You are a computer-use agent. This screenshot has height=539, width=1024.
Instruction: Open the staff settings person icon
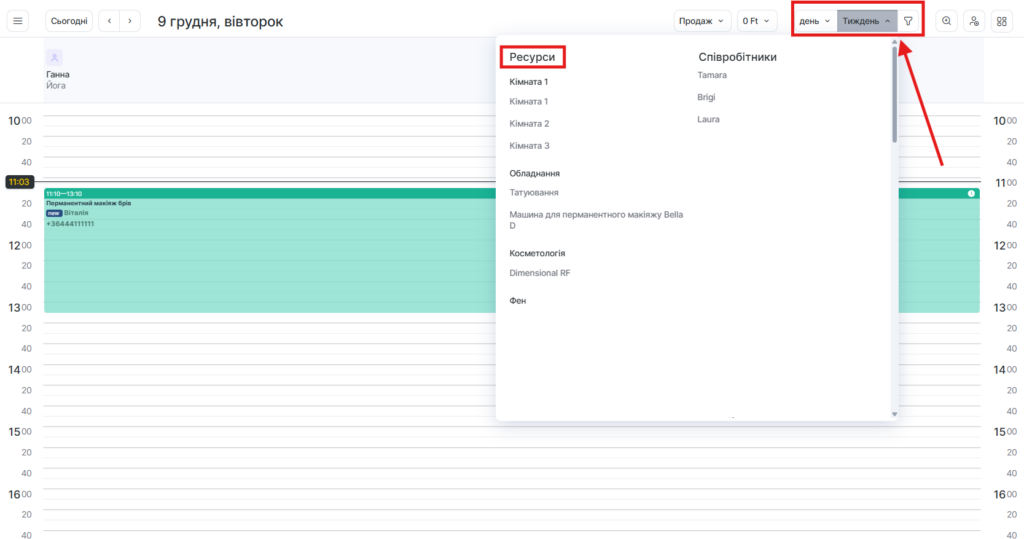click(973, 21)
